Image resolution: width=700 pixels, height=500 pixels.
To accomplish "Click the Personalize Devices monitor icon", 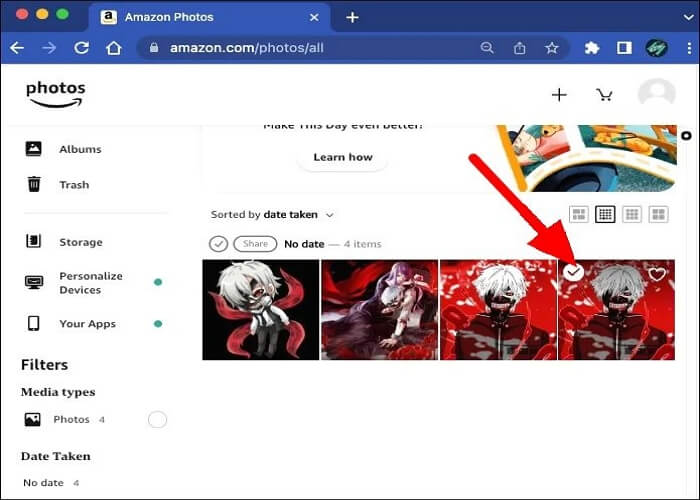I will pos(34,282).
